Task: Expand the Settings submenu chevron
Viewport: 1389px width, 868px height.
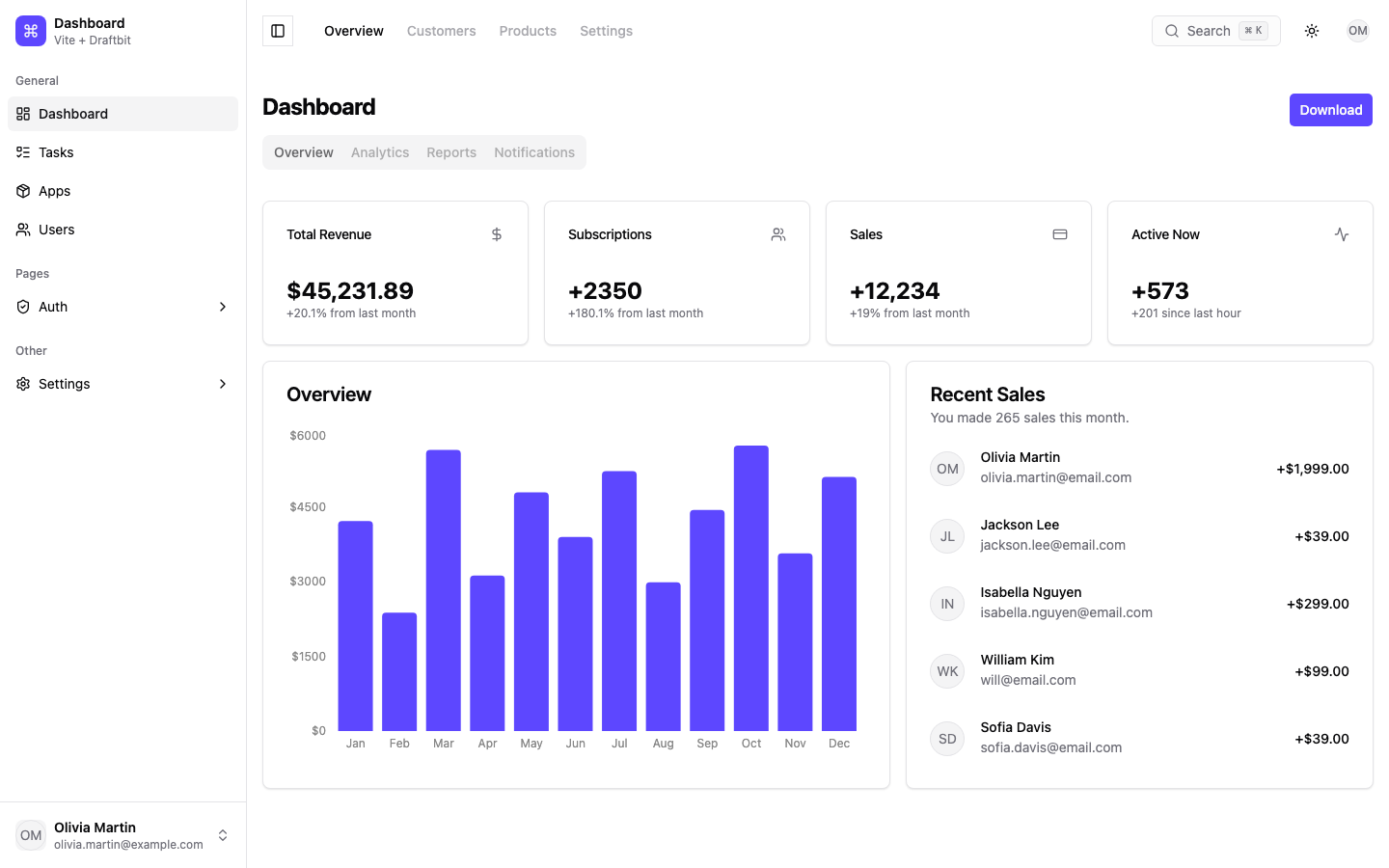Action: 223,384
